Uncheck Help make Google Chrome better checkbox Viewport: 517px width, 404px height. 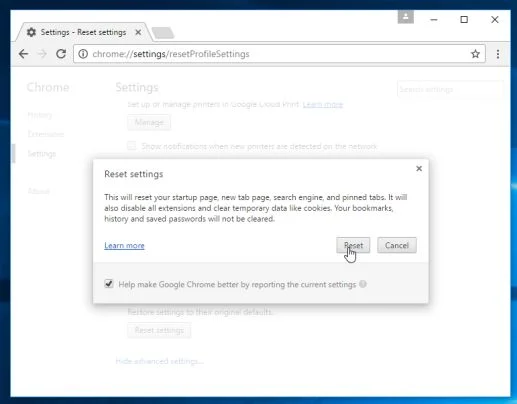pyautogui.click(x=109, y=284)
